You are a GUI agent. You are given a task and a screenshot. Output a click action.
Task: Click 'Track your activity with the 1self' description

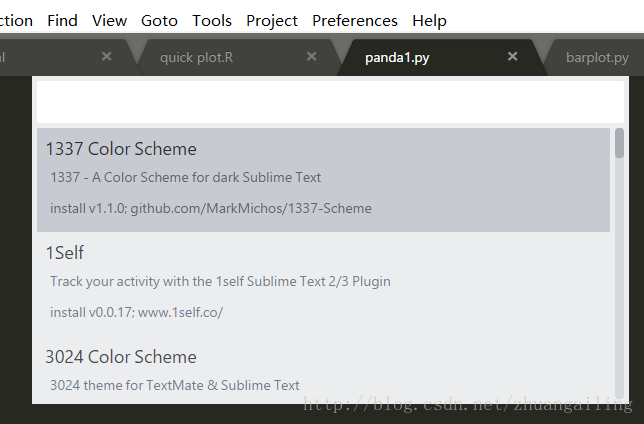220,281
